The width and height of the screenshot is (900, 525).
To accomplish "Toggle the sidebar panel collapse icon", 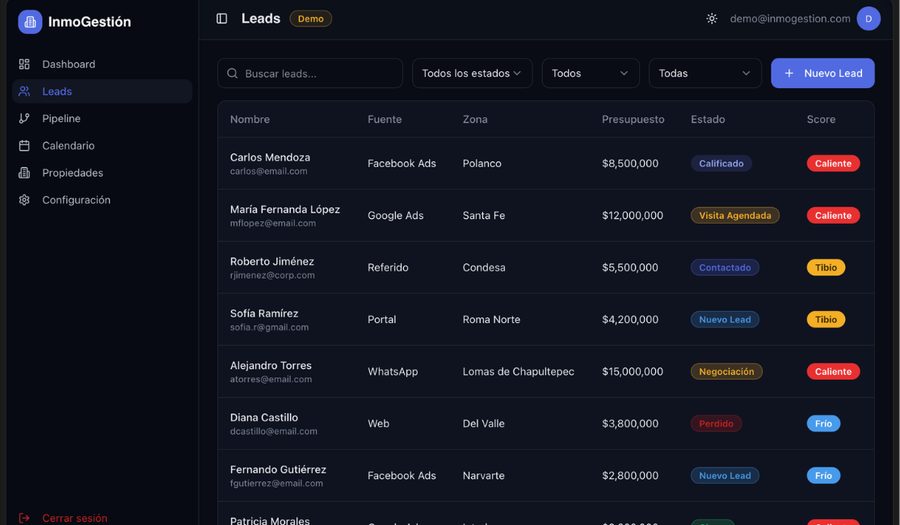I will coord(222,19).
